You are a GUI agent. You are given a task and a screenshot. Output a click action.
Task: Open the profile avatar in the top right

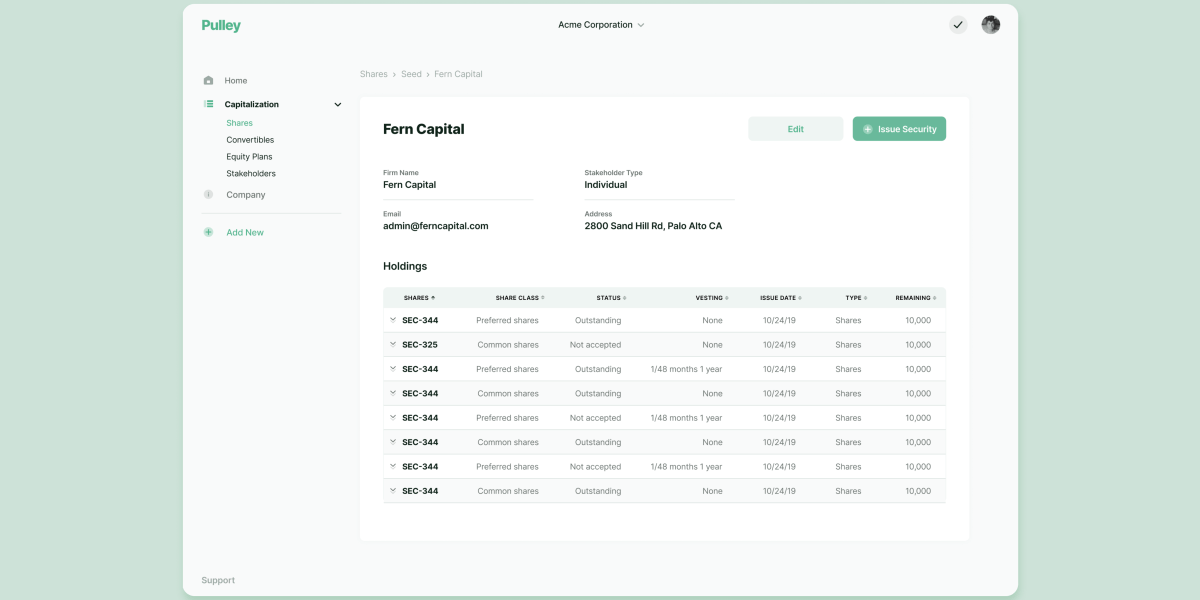pos(990,24)
